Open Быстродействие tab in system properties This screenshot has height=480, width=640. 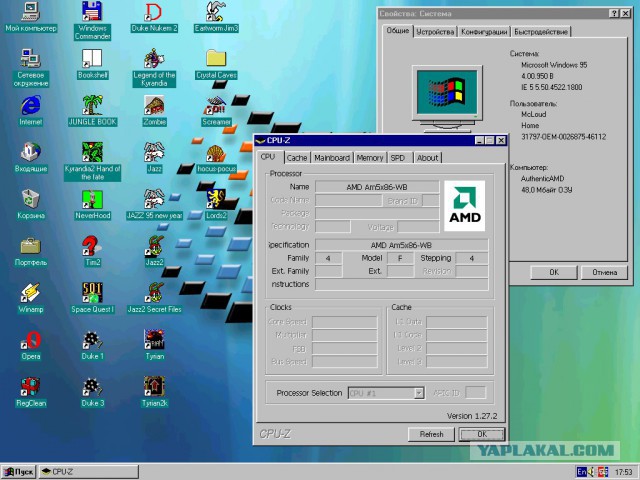pyautogui.click(x=541, y=32)
